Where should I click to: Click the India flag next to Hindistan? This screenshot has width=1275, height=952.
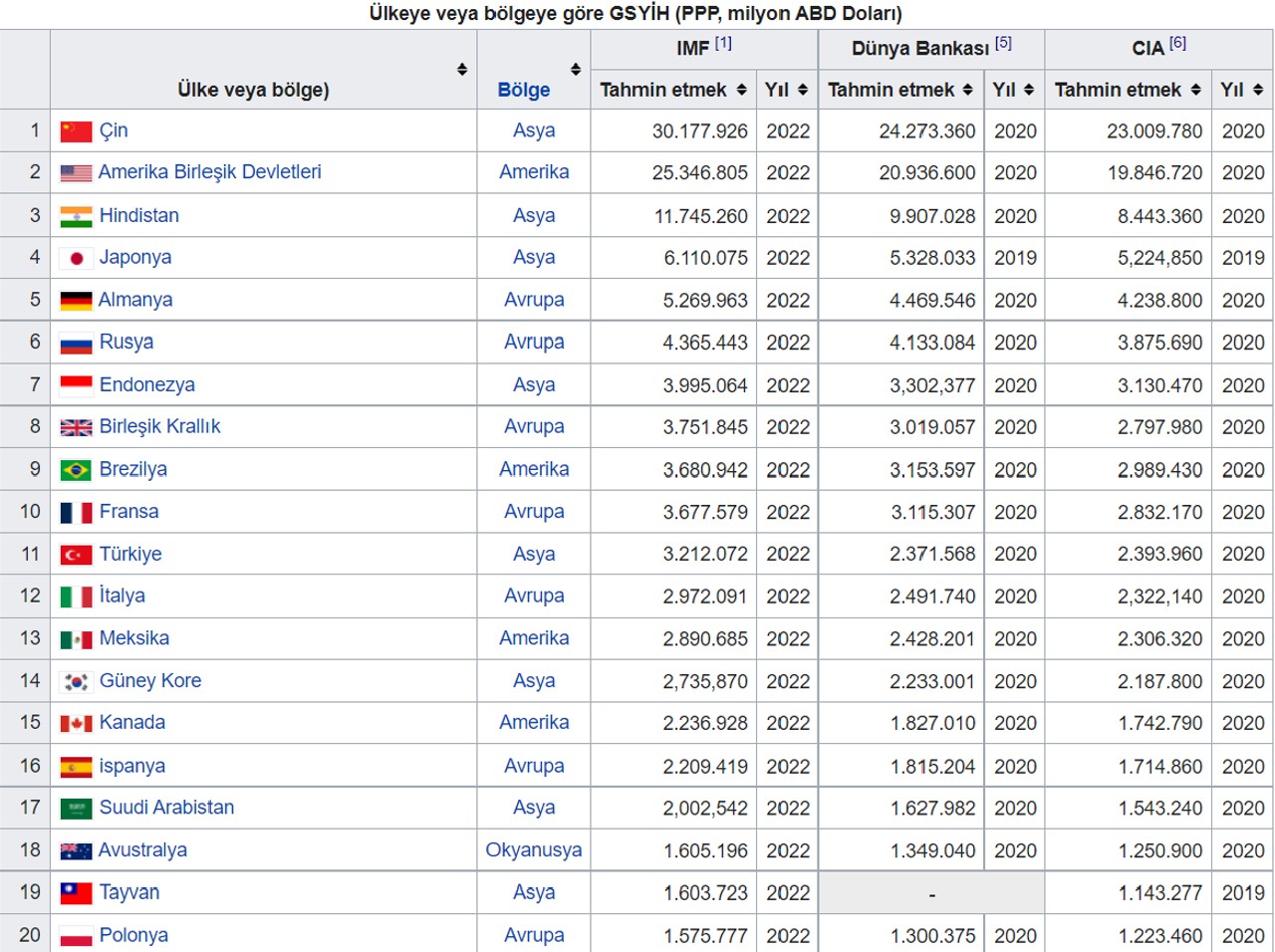coord(76,216)
